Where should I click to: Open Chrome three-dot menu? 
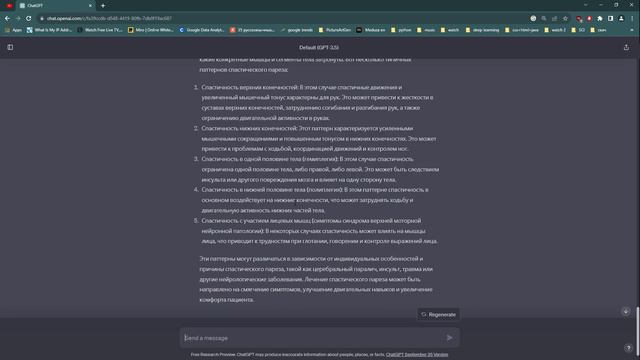pos(632,18)
